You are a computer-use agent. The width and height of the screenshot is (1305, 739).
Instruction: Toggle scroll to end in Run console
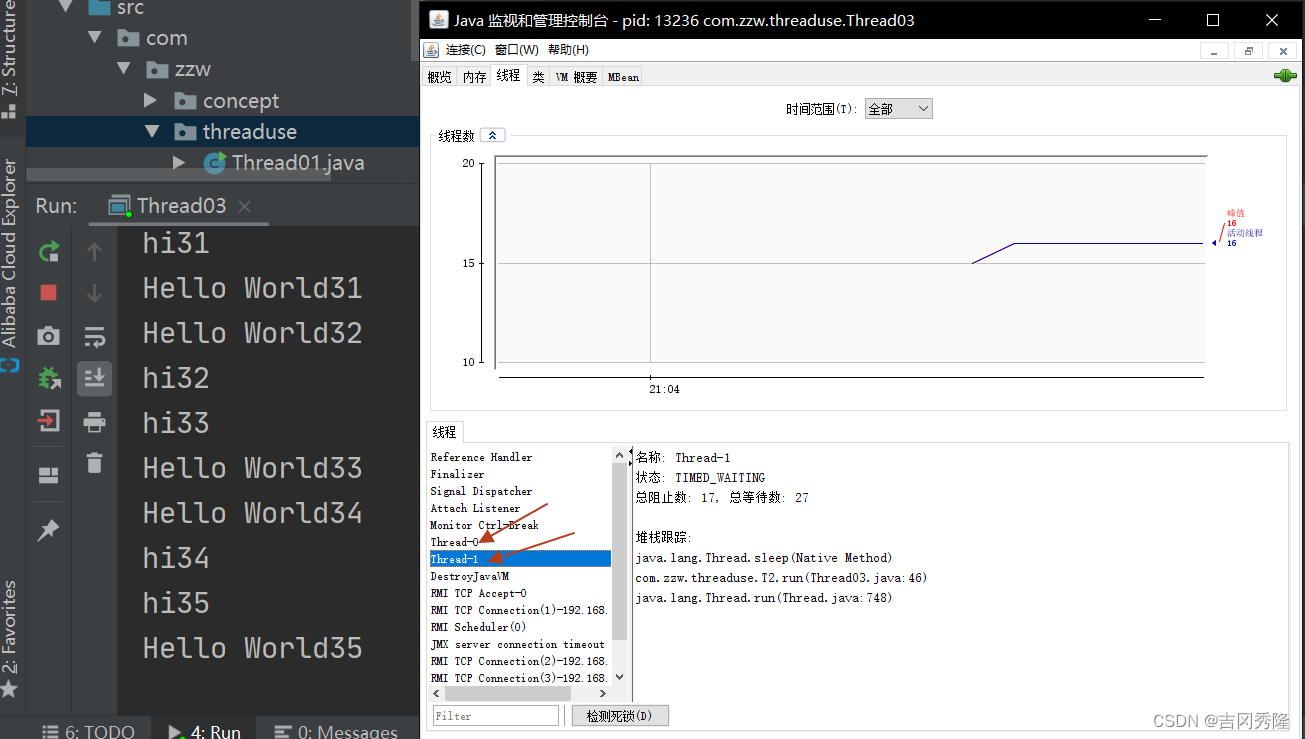click(x=94, y=378)
